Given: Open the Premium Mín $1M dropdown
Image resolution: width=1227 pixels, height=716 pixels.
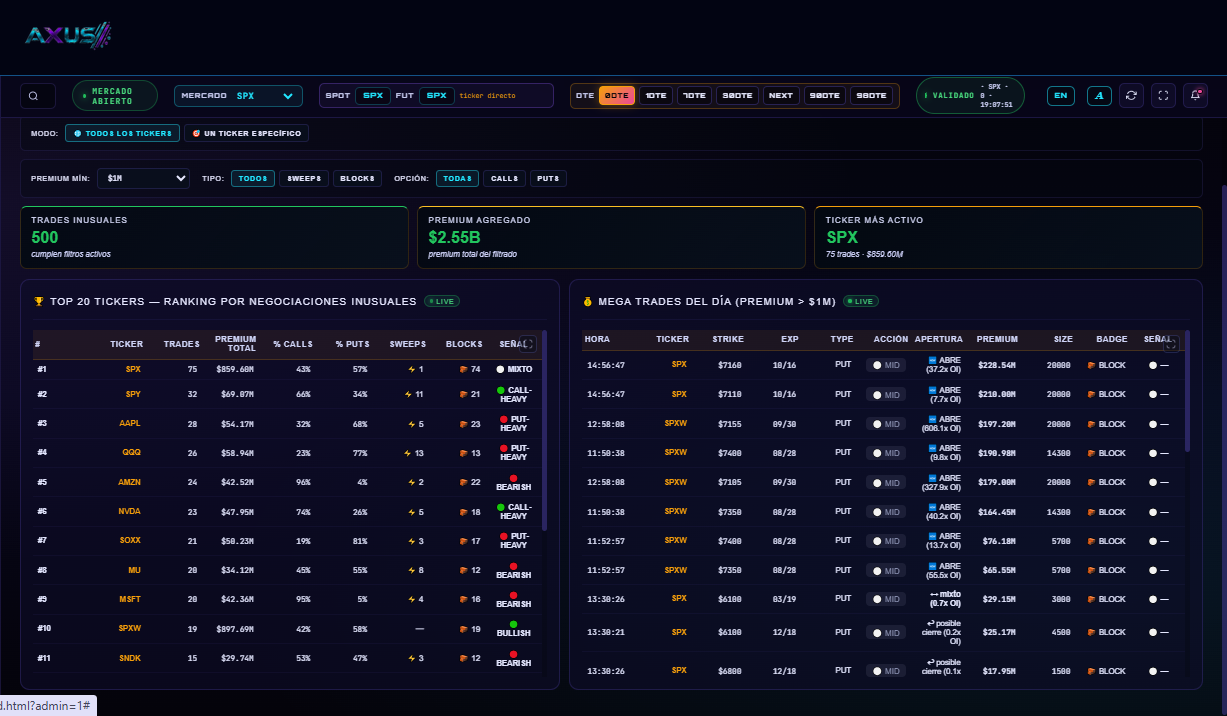Looking at the screenshot, I should [x=143, y=178].
